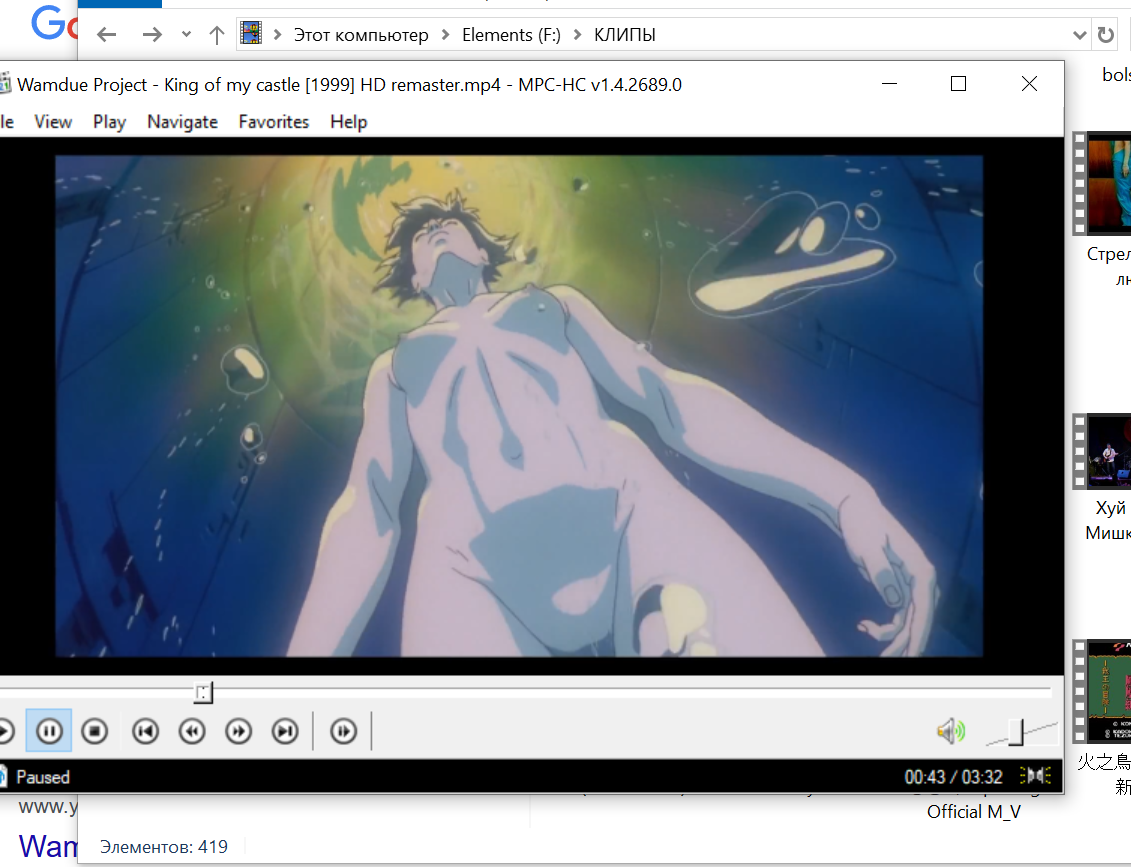
Task: Go back in File Explorer
Action: coord(107,35)
